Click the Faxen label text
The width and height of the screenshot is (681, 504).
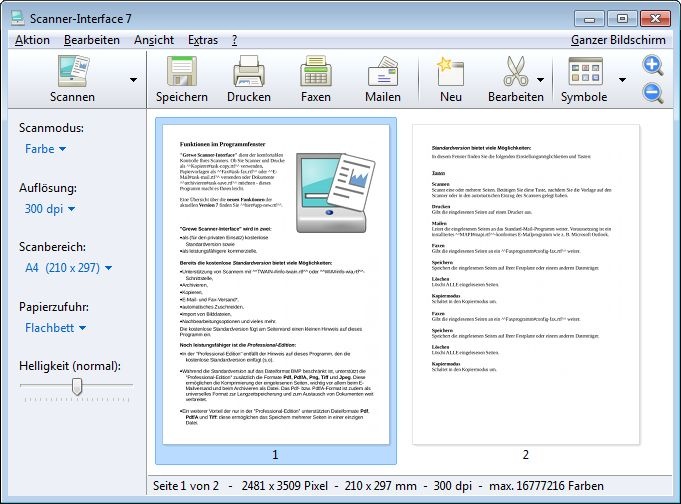click(316, 97)
